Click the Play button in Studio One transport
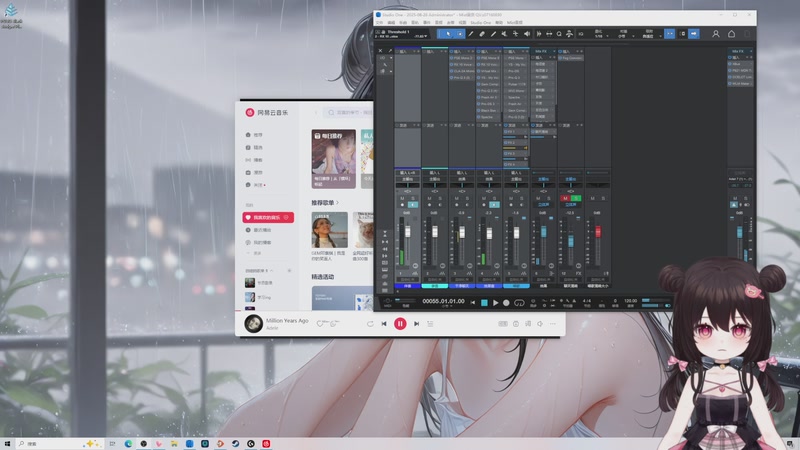The height and width of the screenshot is (450, 800). point(495,303)
